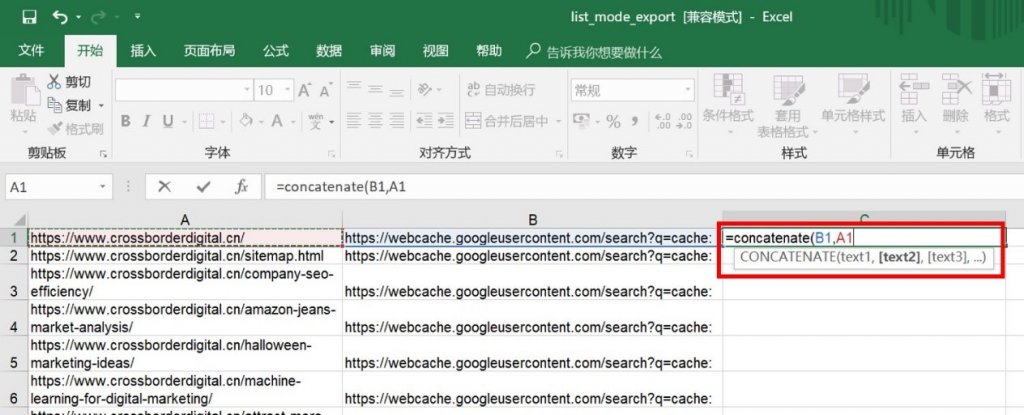Click the percent style icon
This screenshot has width=1024, height=415.
click(x=613, y=121)
